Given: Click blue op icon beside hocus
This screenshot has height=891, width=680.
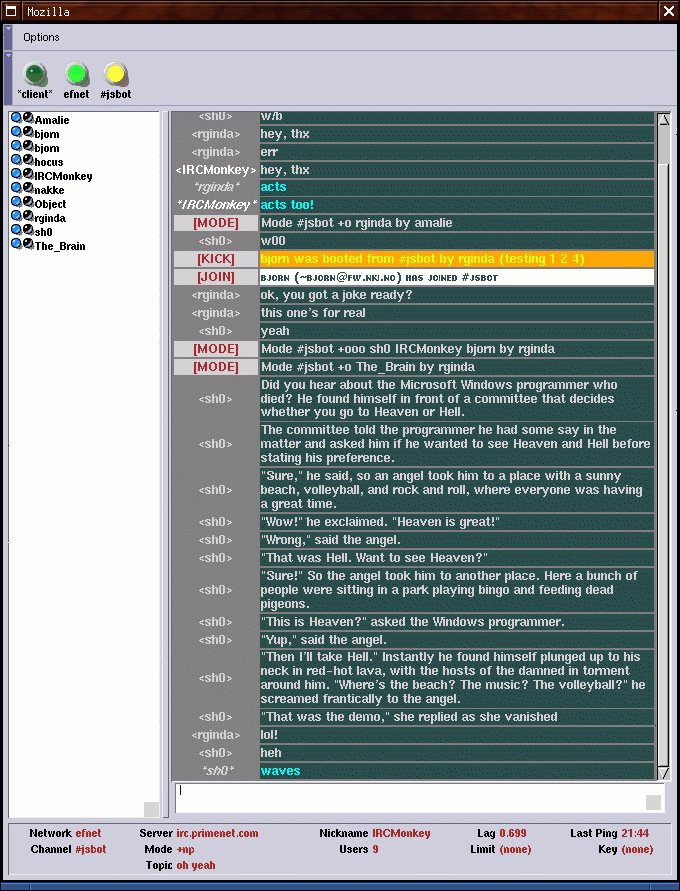Looking at the screenshot, I should coord(16,160).
